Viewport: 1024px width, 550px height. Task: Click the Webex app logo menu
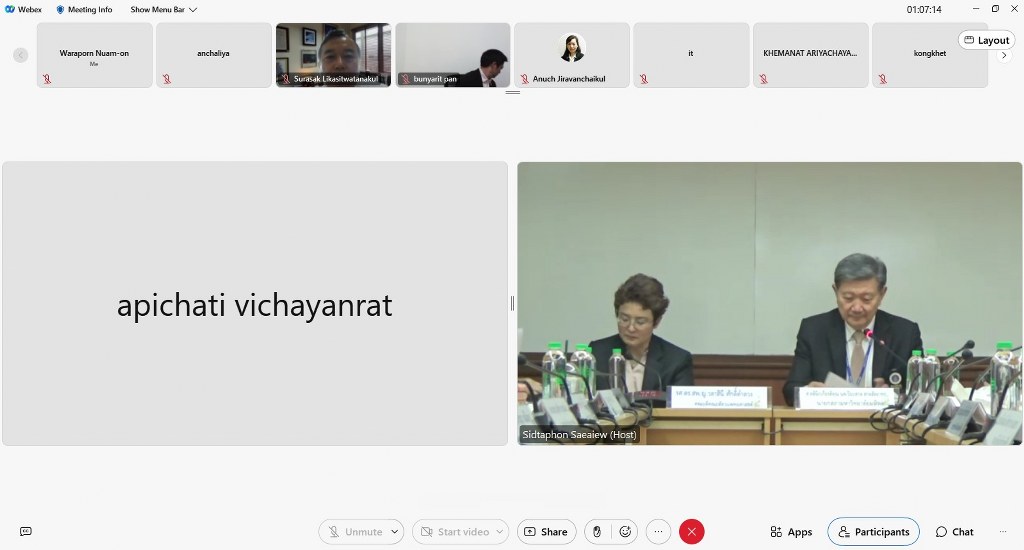pyautogui.click(x=24, y=10)
